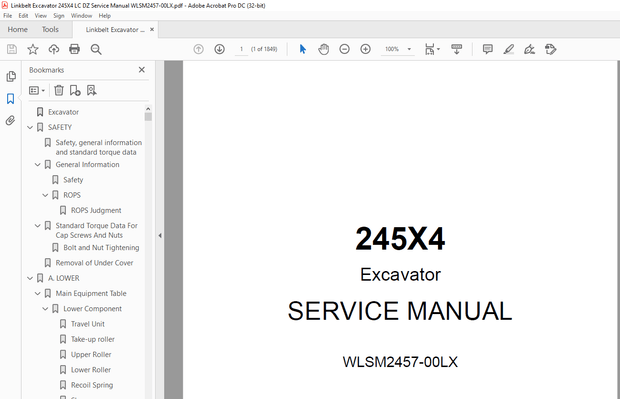Viewport: 620px width, 399px height.
Task: Close the Linkbelt Excavator document tab
Action: pos(152,30)
